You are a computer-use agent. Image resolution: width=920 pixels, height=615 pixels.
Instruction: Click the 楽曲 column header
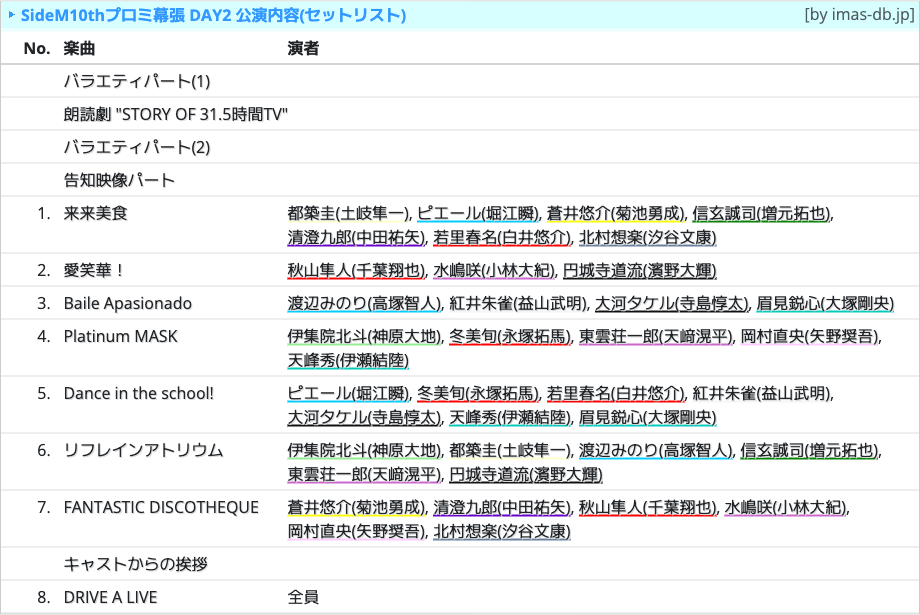coord(79,49)
